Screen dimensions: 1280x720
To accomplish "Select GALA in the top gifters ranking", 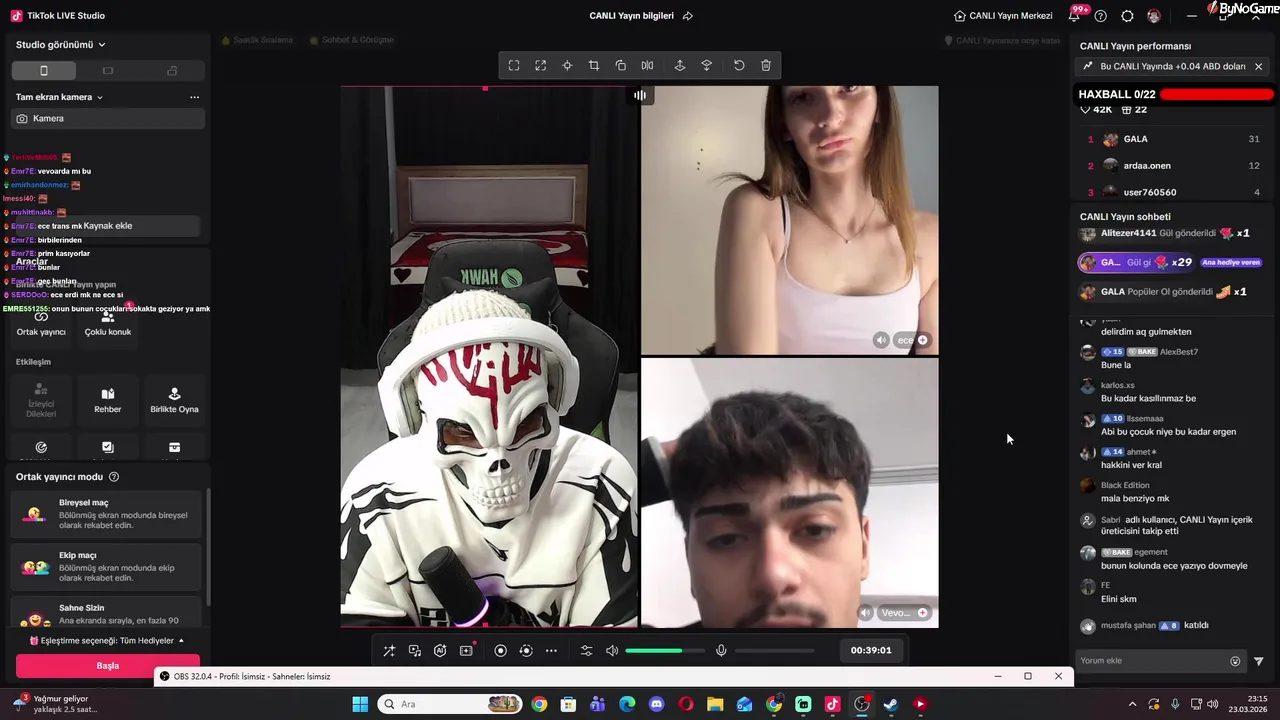I will [x=1173, y=139].
